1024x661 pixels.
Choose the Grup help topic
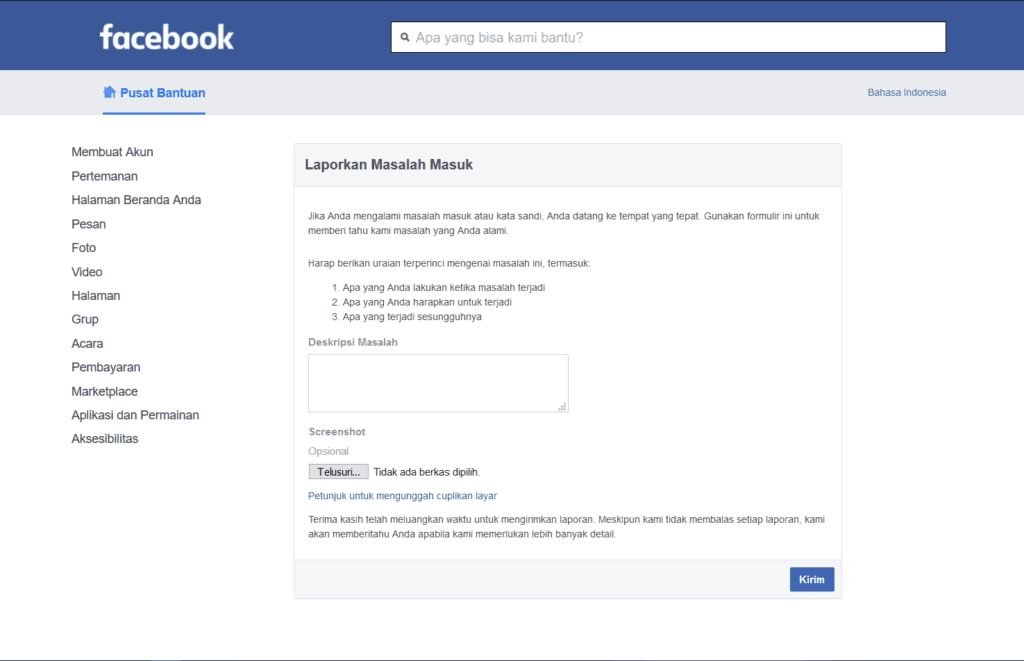click(85, 320)
